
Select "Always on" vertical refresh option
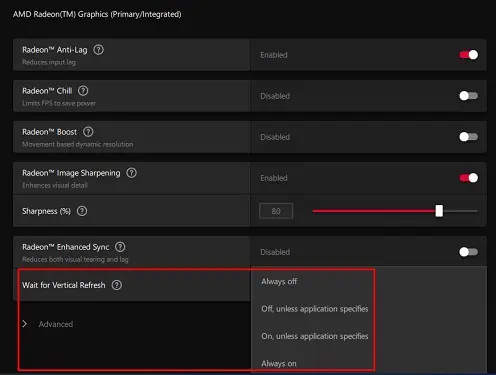point(279,364)
